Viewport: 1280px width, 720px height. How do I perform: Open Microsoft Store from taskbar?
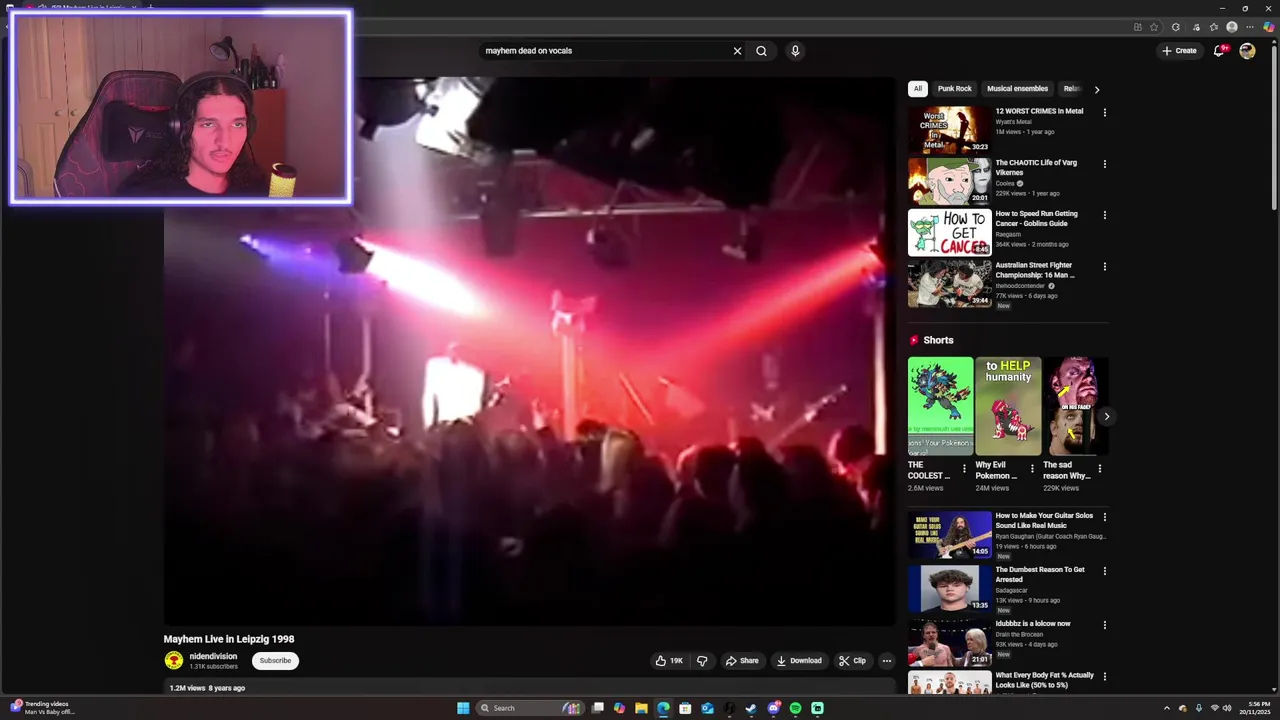click(685, 708)
